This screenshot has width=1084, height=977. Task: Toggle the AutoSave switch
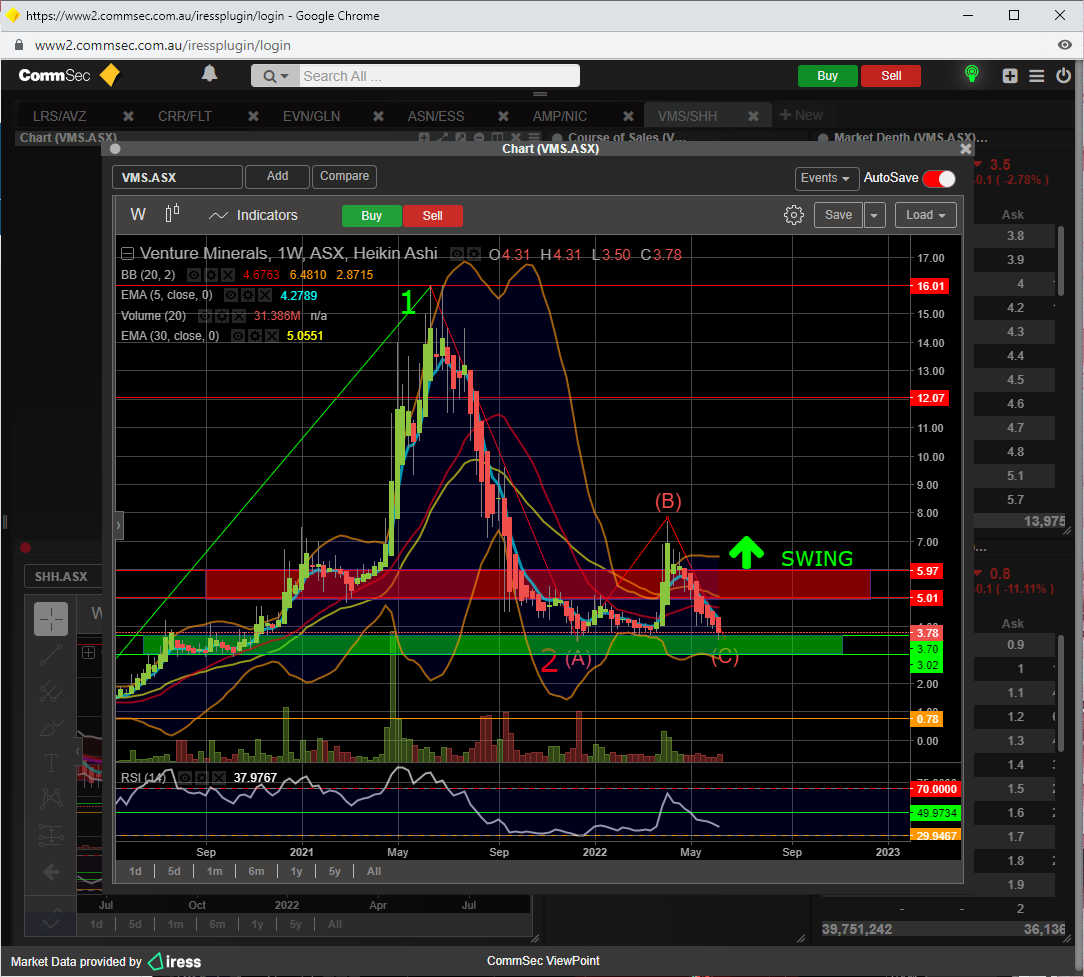point(939,178)
